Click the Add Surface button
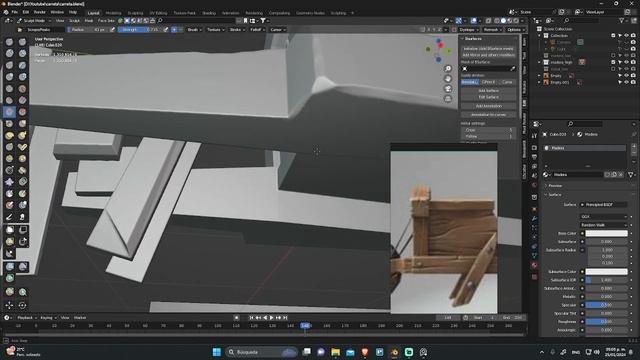Viewport: 640px width, 360px height. pyautogui.click(x=489, y=91)
